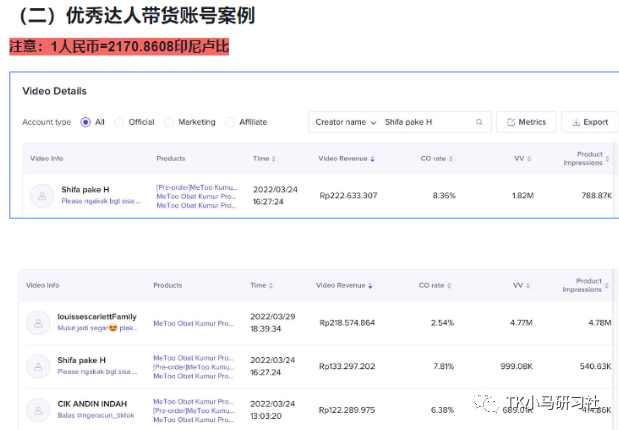Click CO rate value 6.38%
619x430 pixels.
[x=442, y=410]
